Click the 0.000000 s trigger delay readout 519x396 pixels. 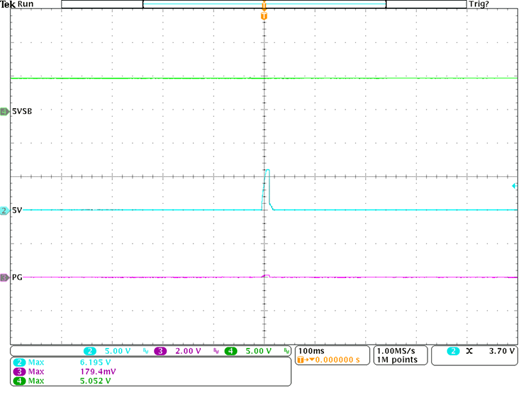337,360
